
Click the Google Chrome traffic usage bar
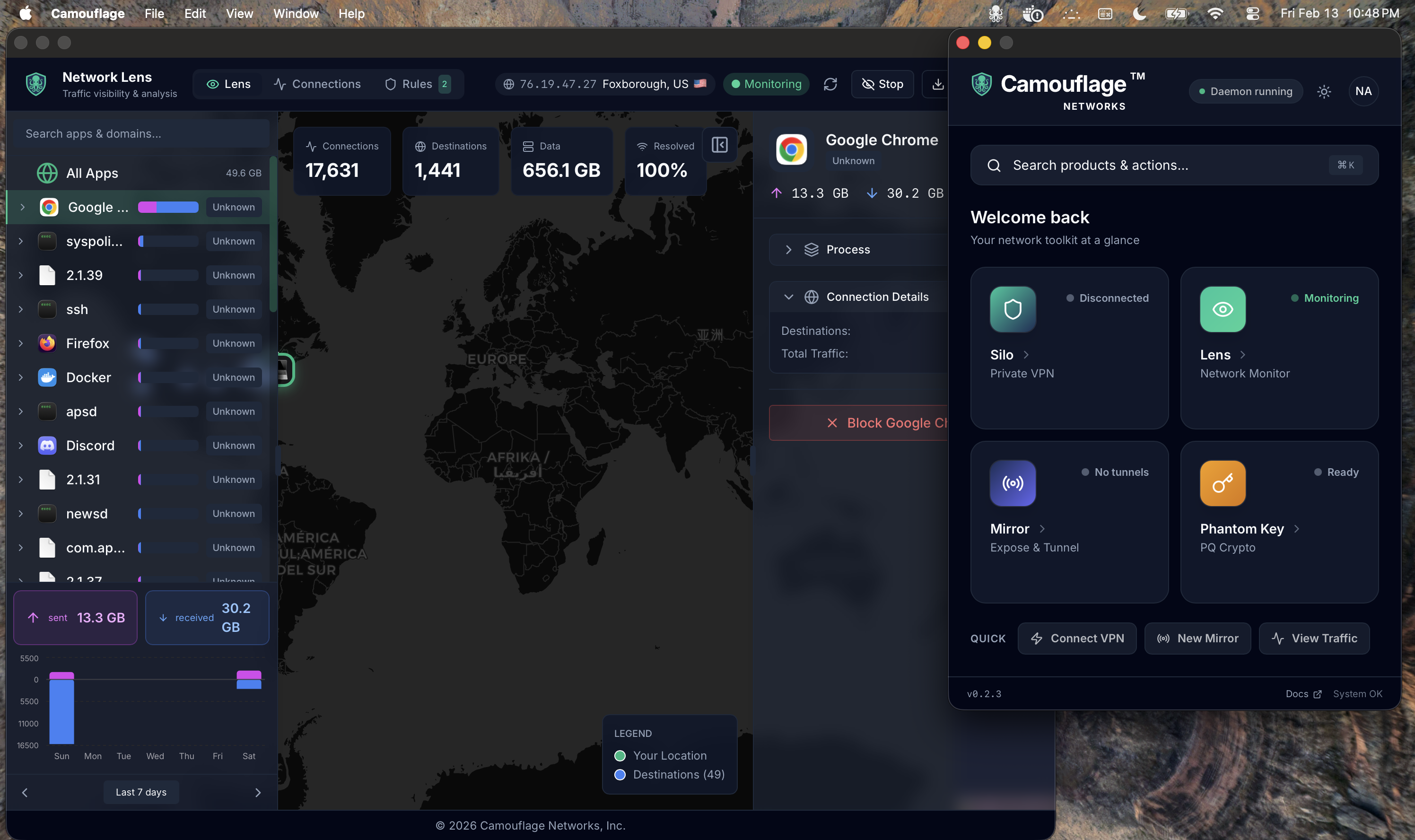168,207
